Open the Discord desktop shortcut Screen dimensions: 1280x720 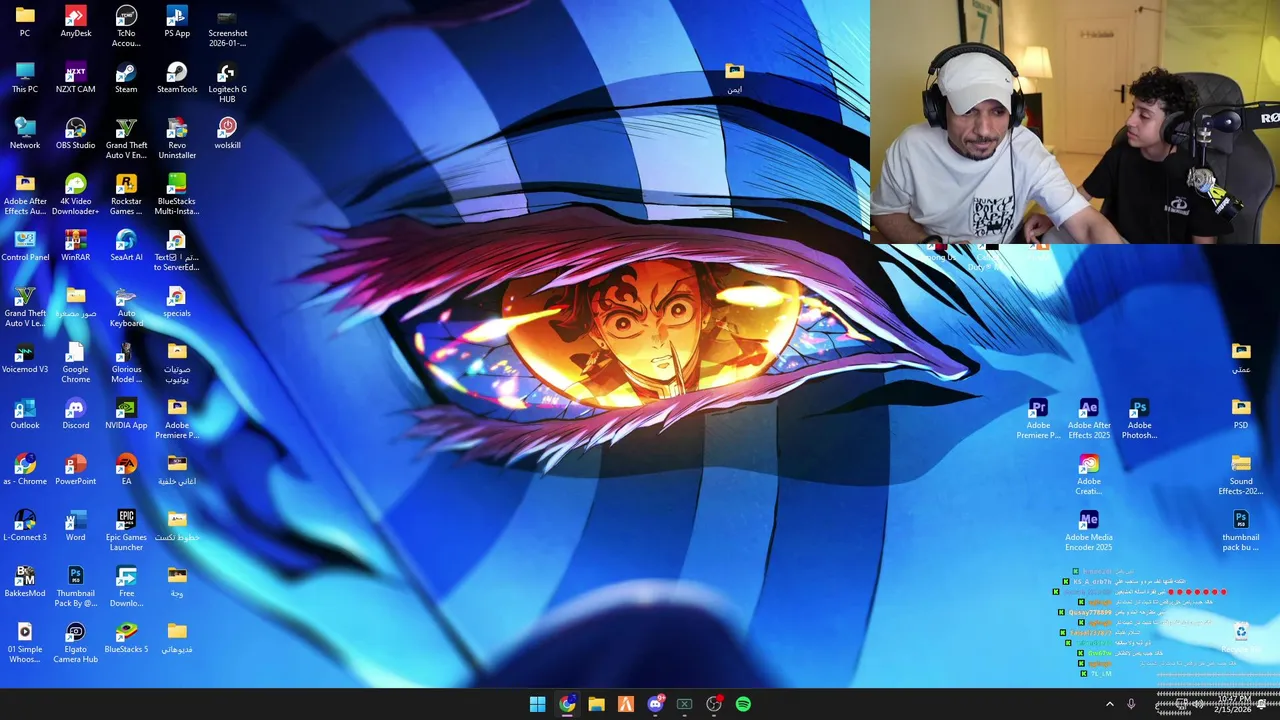tap(76, 414)
